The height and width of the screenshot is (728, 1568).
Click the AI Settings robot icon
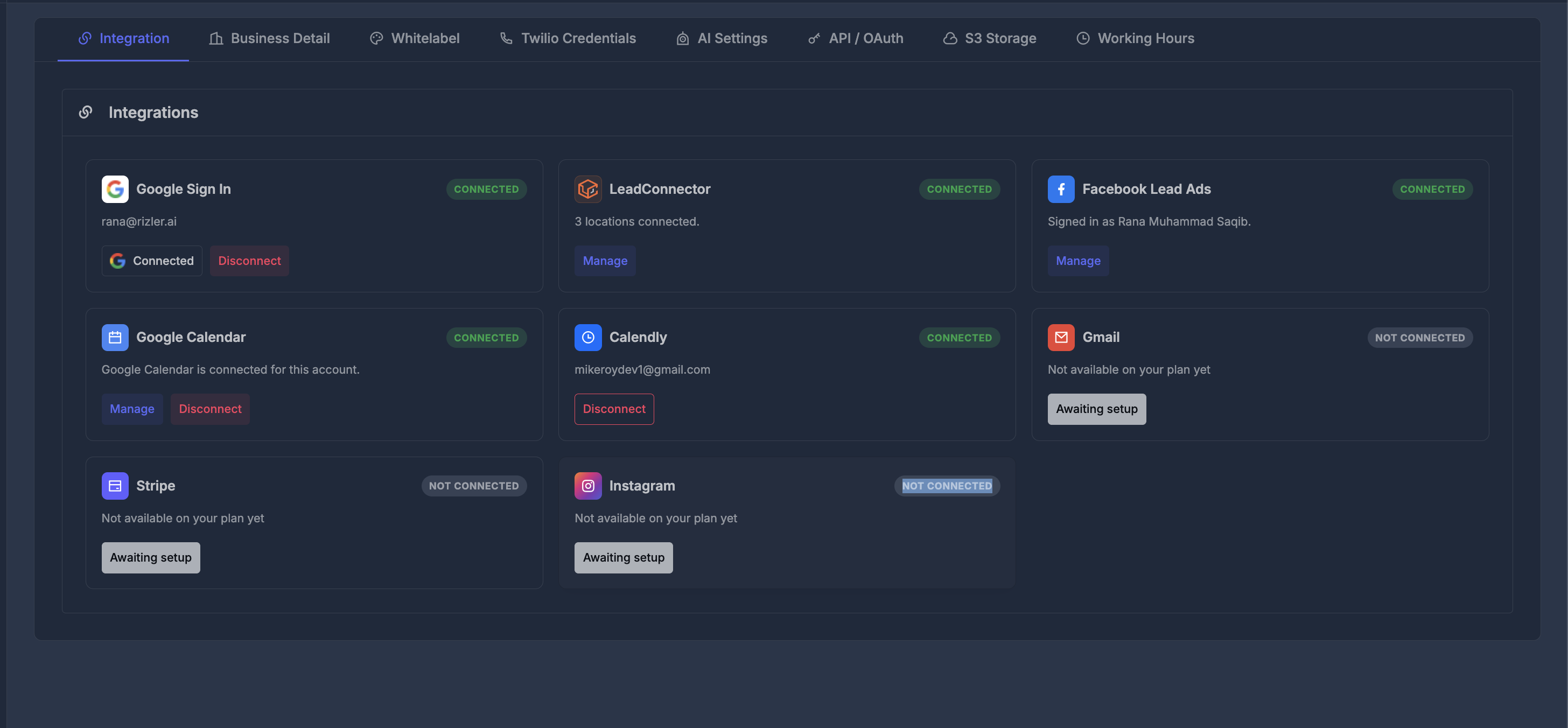point(683,38)
